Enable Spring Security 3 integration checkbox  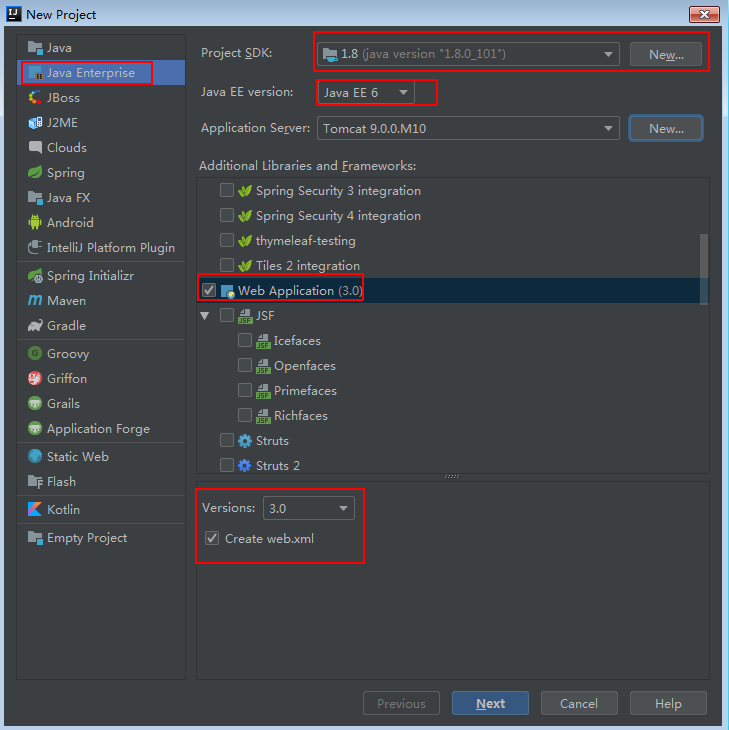pos(227,190)
